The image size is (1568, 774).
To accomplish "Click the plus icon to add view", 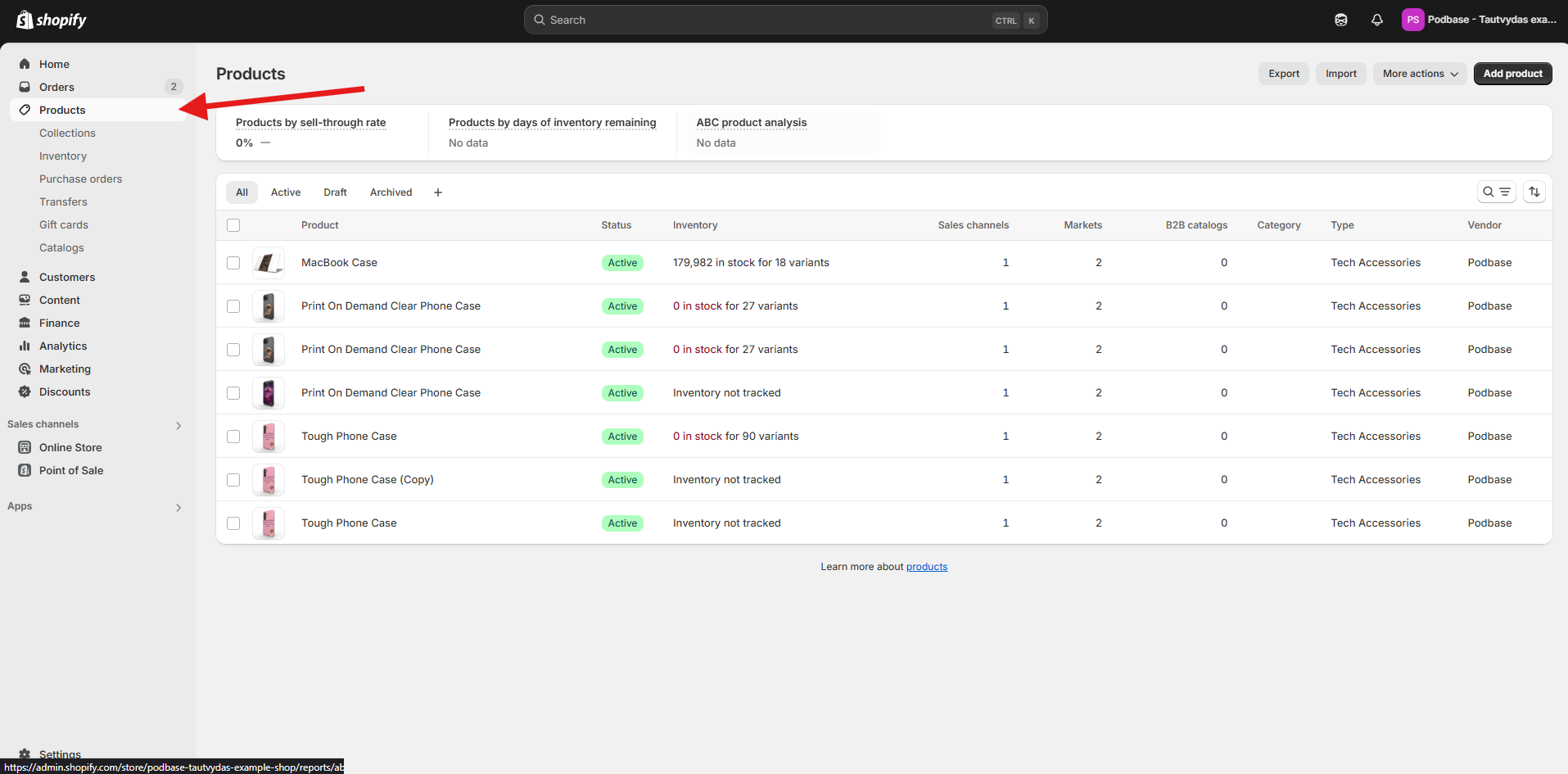I will pyautogui.click(x=438, y=192).
